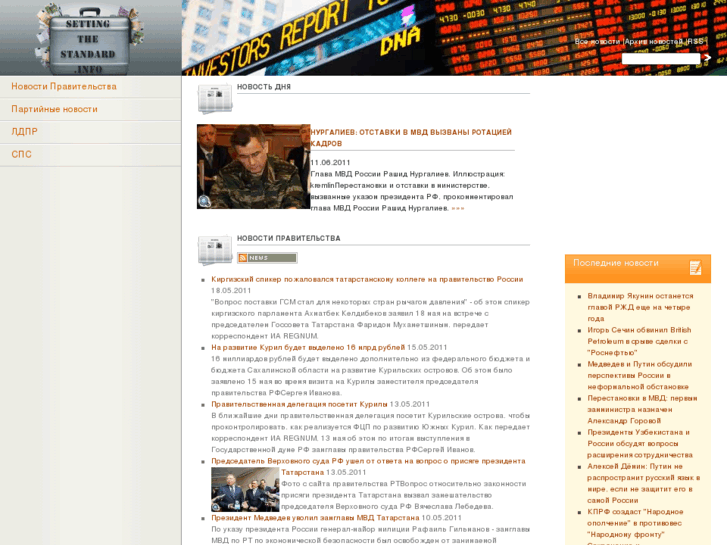
Task: Open На развитие Курил будет выделено article
Action: [x=308, y=347]
